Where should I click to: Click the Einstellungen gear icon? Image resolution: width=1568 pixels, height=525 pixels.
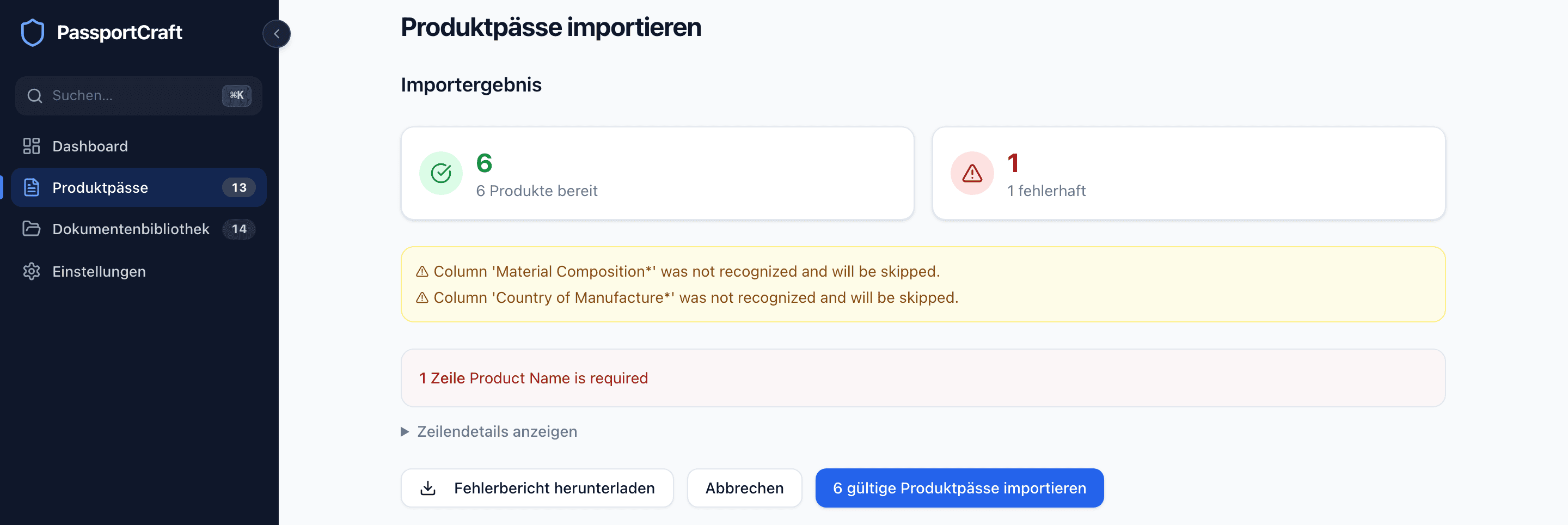[31, 272]
